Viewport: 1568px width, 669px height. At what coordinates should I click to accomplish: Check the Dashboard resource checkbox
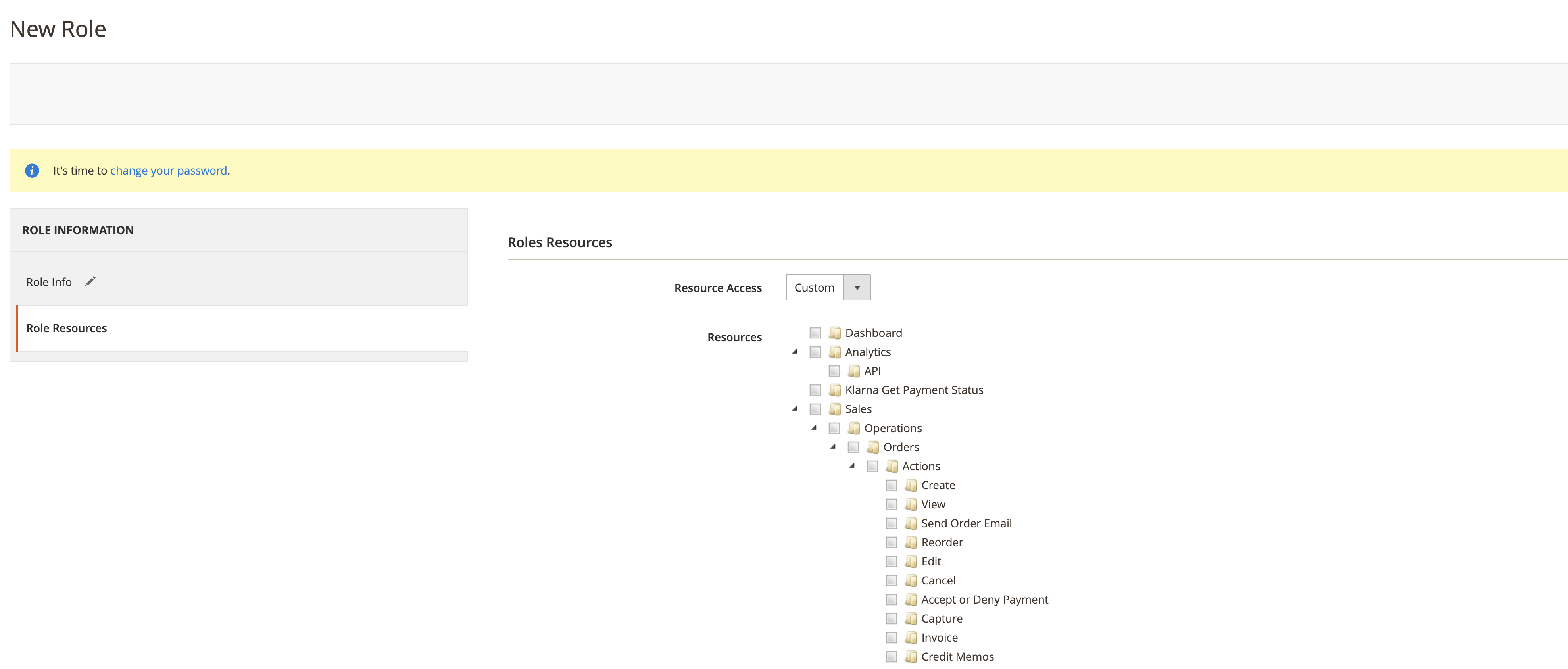815,333
